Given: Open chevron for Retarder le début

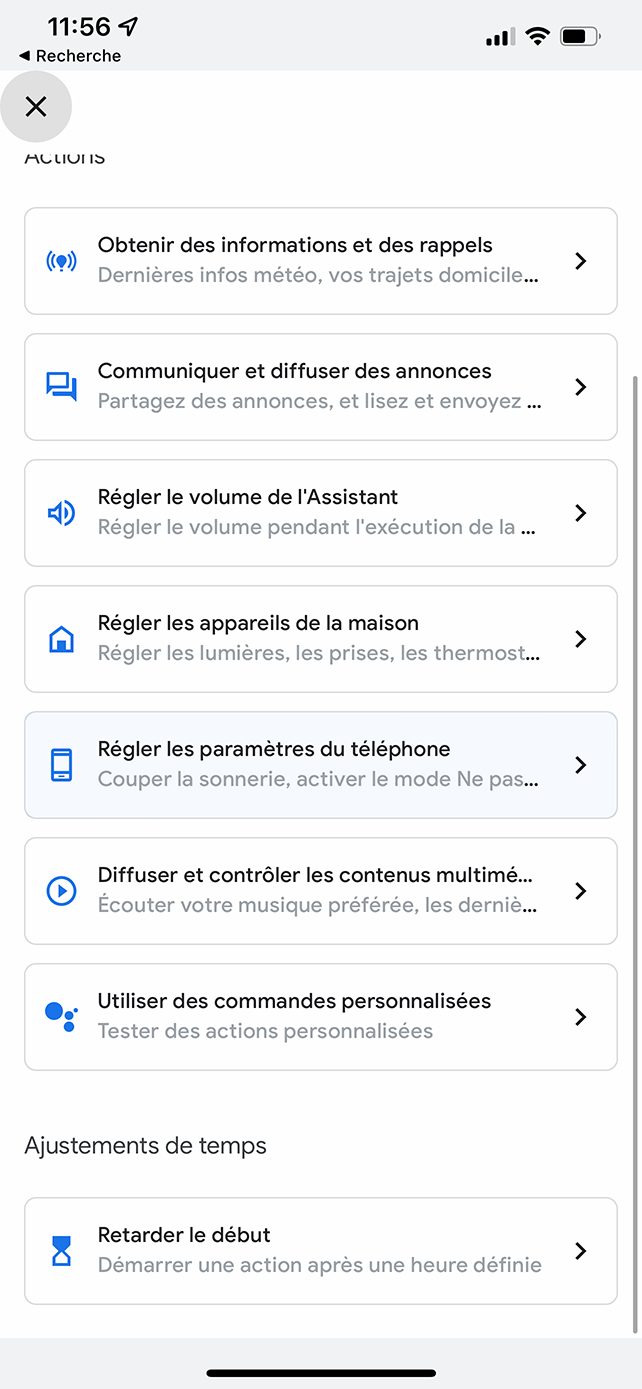Looking at the screenshot, I should click(x=580, y=1251).
